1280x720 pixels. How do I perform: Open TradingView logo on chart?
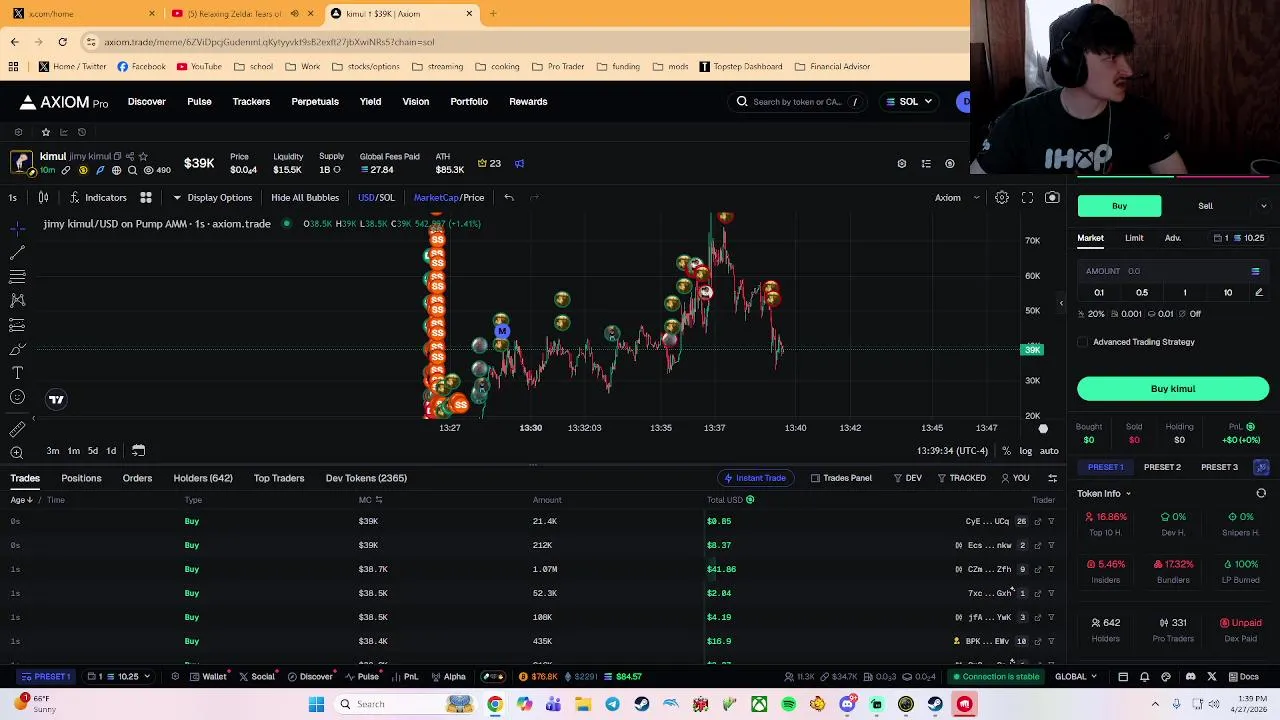56,399
